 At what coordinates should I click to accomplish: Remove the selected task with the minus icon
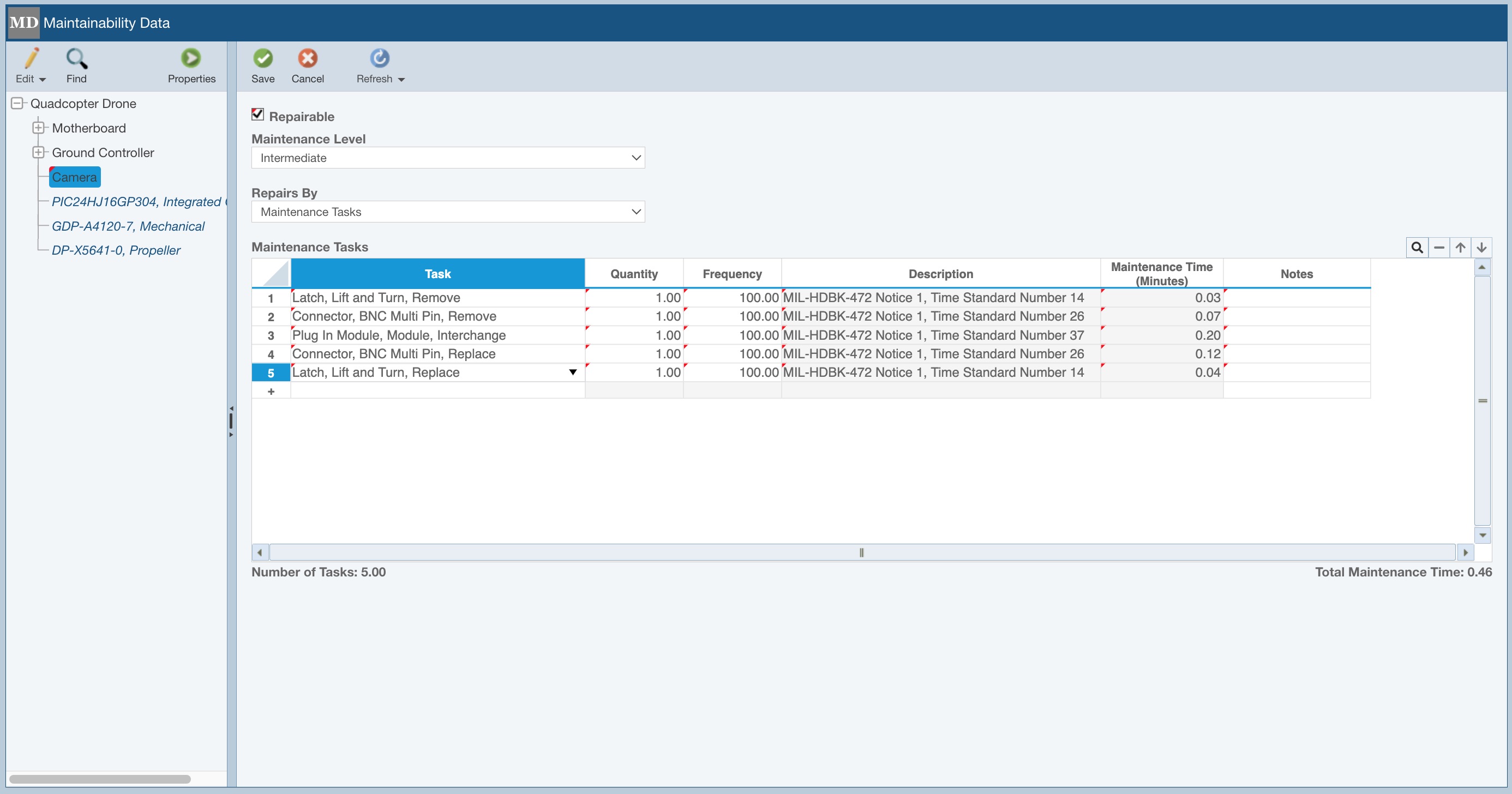[x=1438, y=248]
